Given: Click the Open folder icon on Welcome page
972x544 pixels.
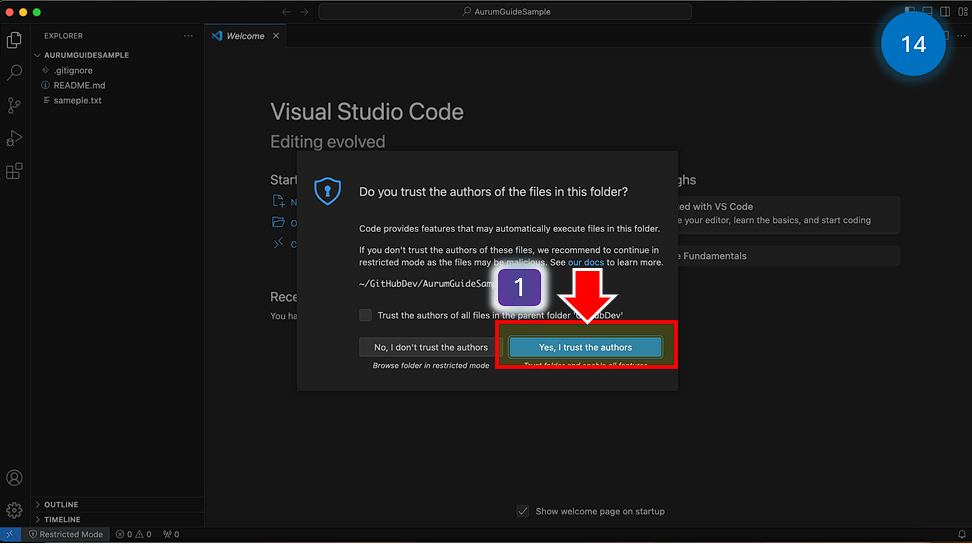Looking at the screenshot, I should click(278, 222).
